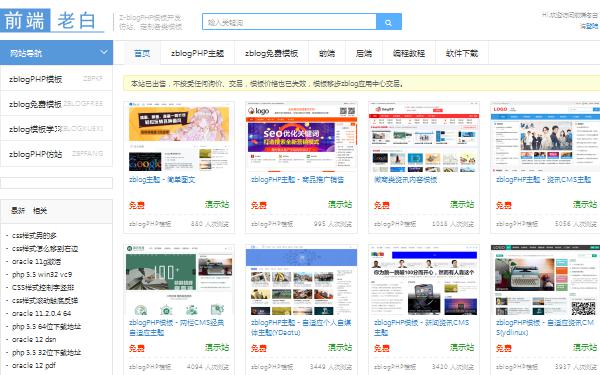Click the sold-site notice banner text

(x=267, y=83)
